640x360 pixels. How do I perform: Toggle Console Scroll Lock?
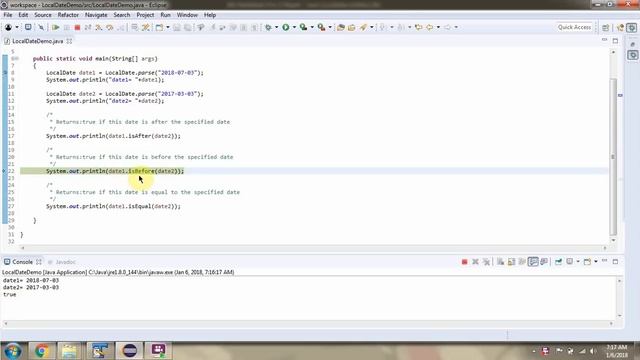coord(511,262)
